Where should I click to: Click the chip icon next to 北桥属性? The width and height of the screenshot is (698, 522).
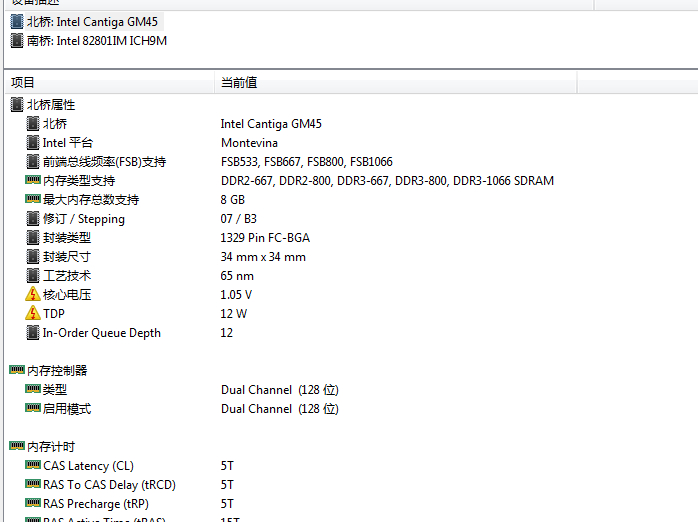tap(16, 105)
